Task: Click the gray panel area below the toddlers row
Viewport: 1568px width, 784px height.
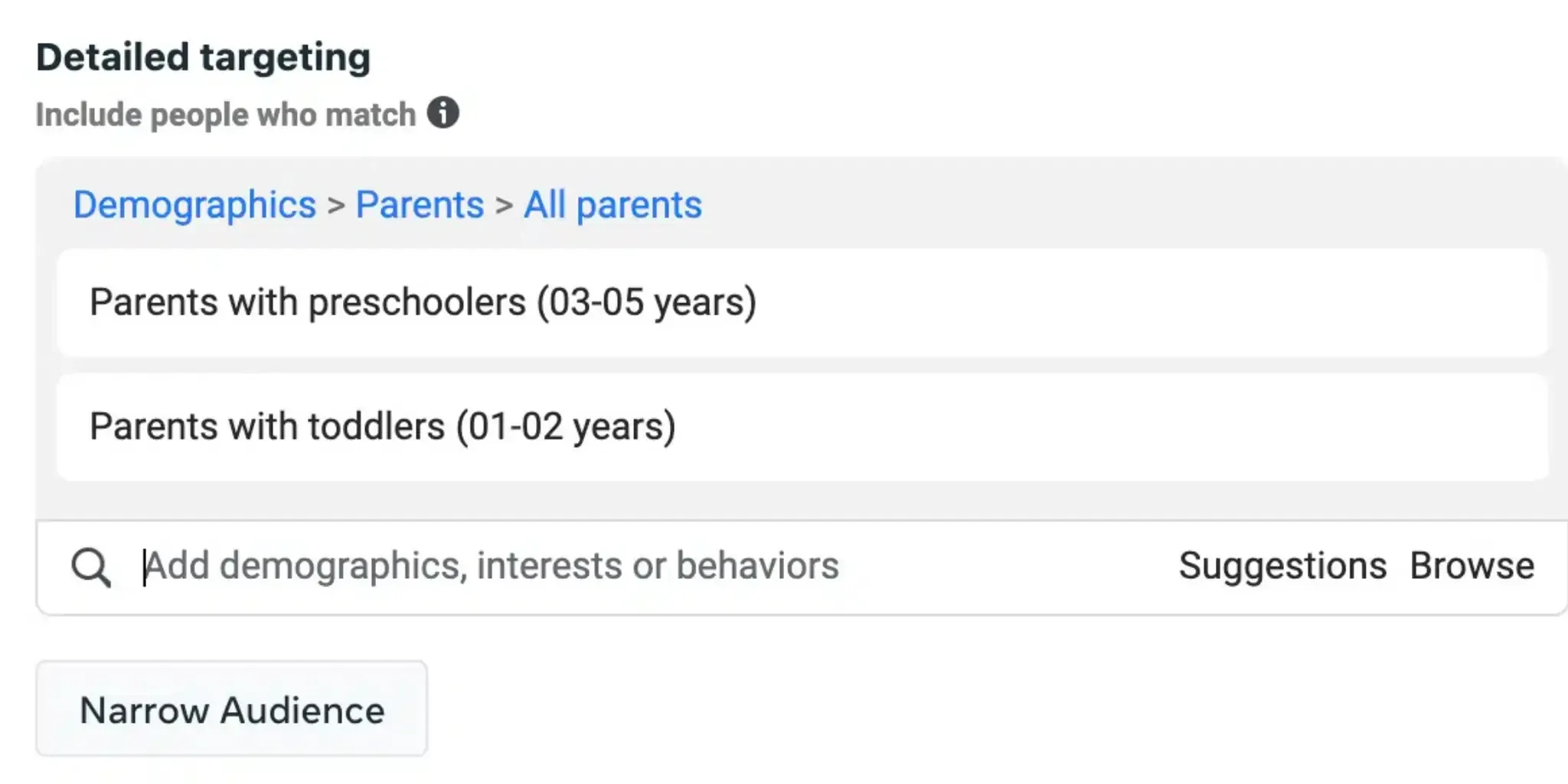Action: coord(766,501)
